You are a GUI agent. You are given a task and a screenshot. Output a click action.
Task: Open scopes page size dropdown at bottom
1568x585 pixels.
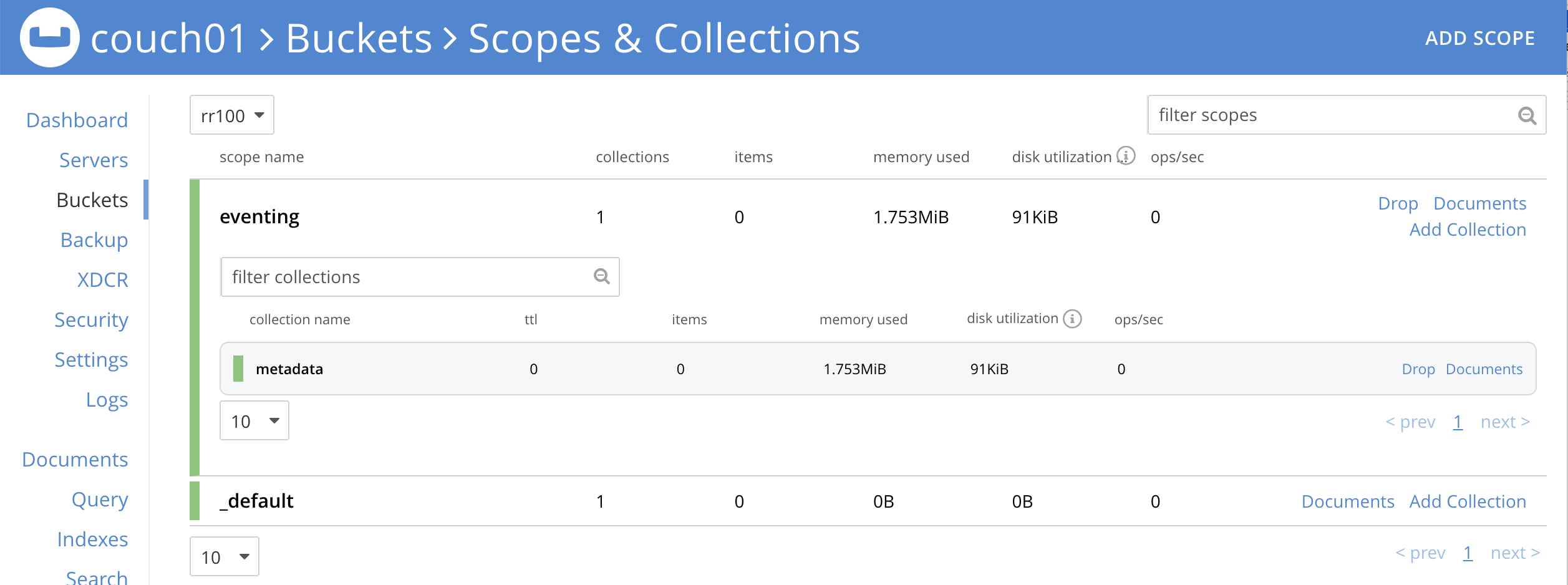pyautogui.click(x=225, y=556)
